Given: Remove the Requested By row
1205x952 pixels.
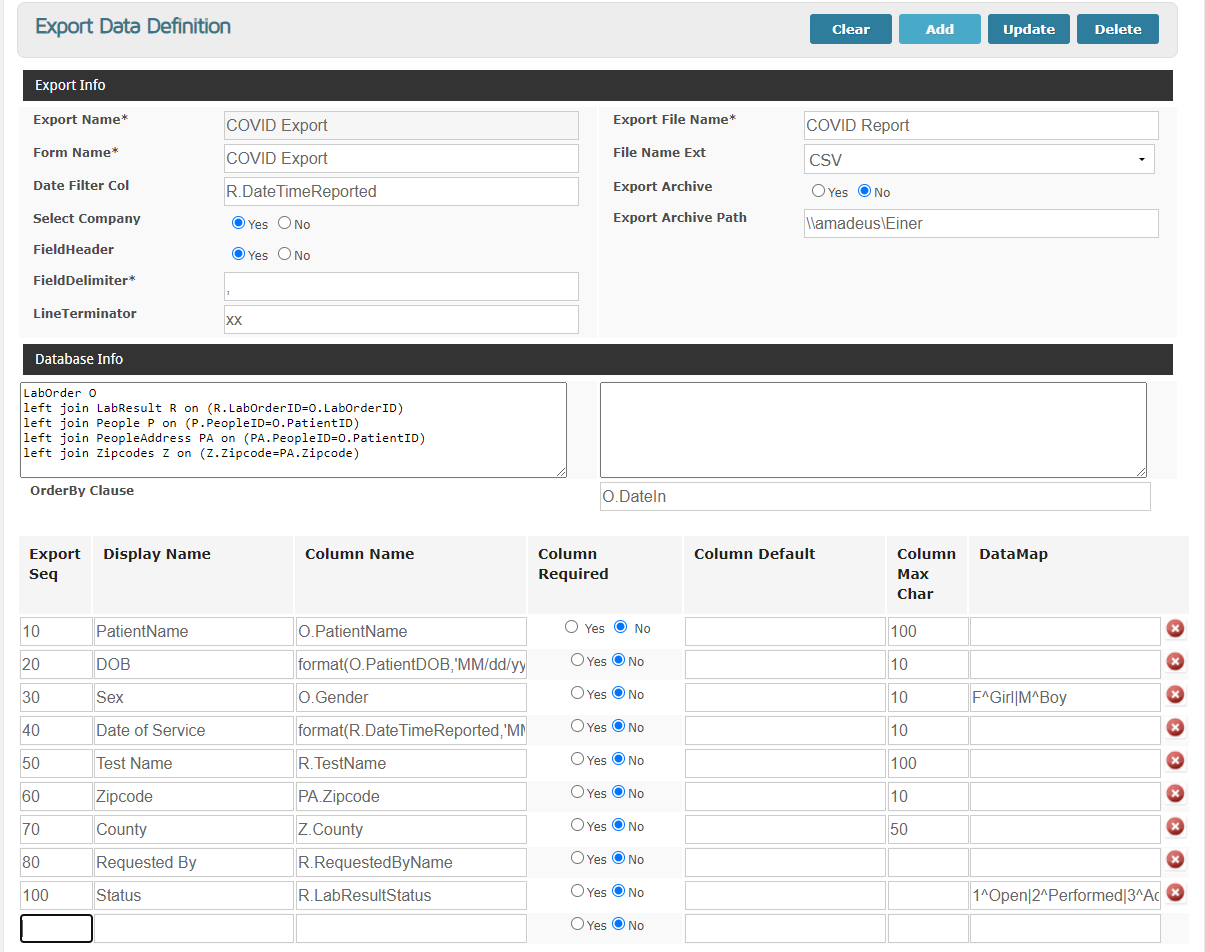Looking at the screenshot, I should pos(1176,859).
